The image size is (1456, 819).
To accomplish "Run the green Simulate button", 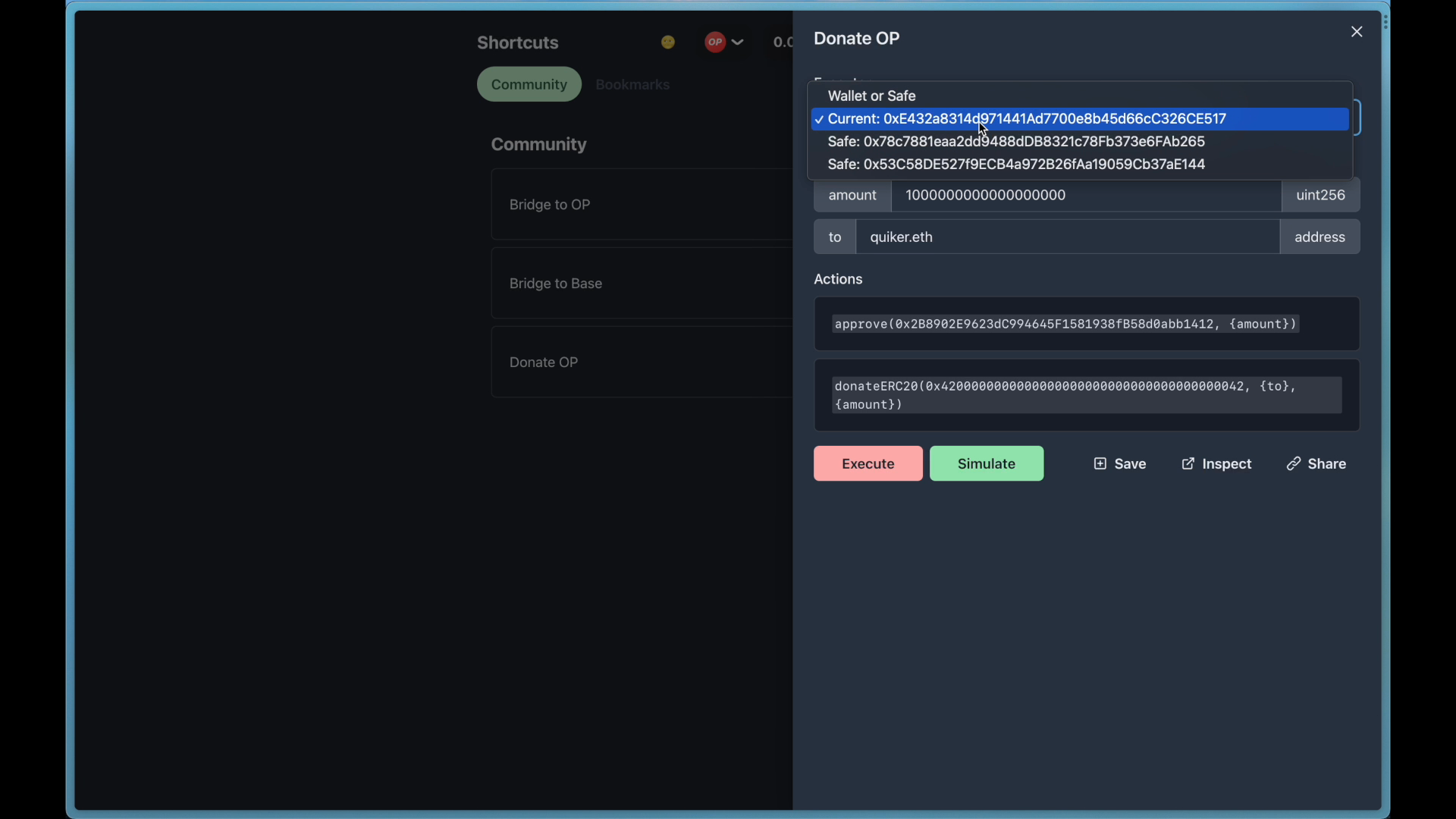I will pos(987,463).
